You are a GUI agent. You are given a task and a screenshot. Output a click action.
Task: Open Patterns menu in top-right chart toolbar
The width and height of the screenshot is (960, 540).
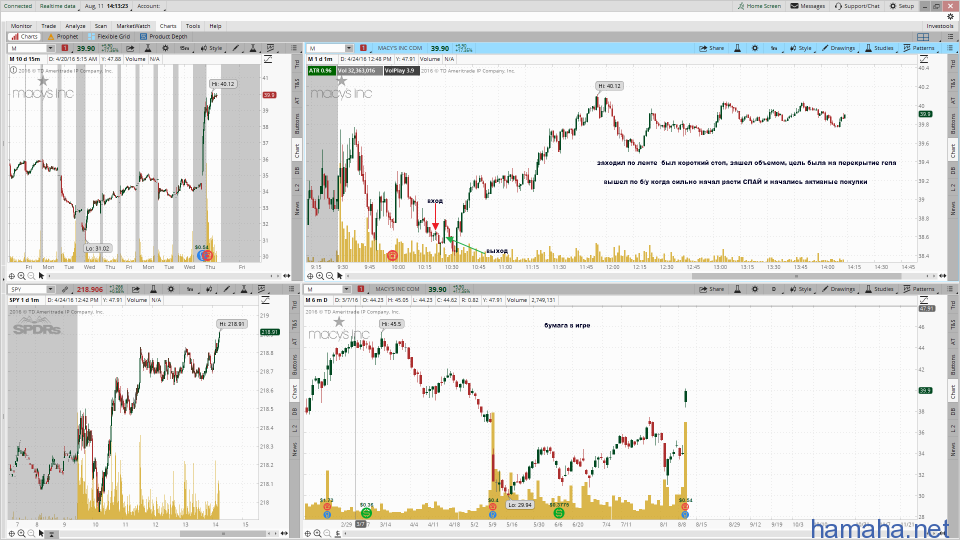(919, 48)
